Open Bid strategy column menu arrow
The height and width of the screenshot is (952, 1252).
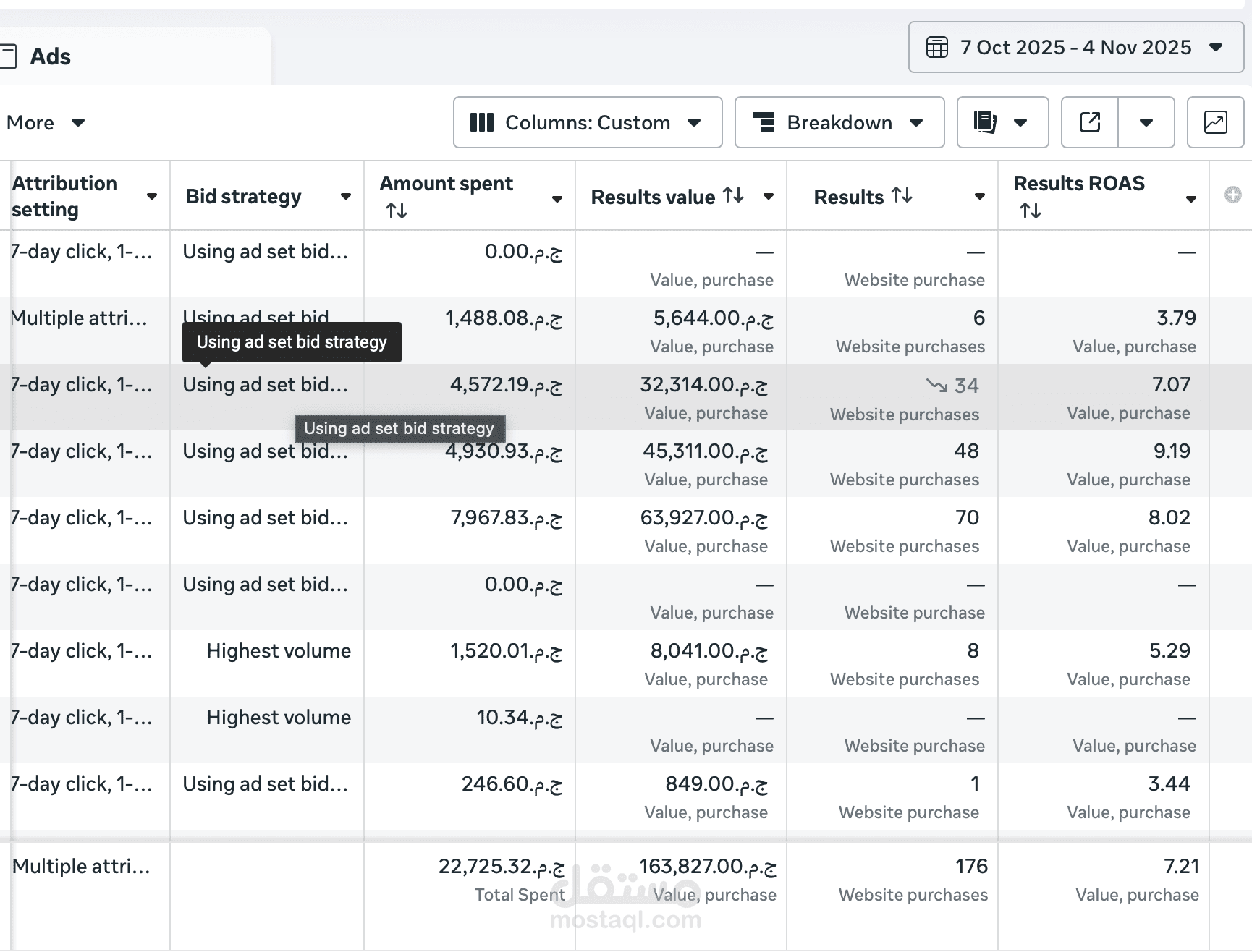click(x=346, y=197)
